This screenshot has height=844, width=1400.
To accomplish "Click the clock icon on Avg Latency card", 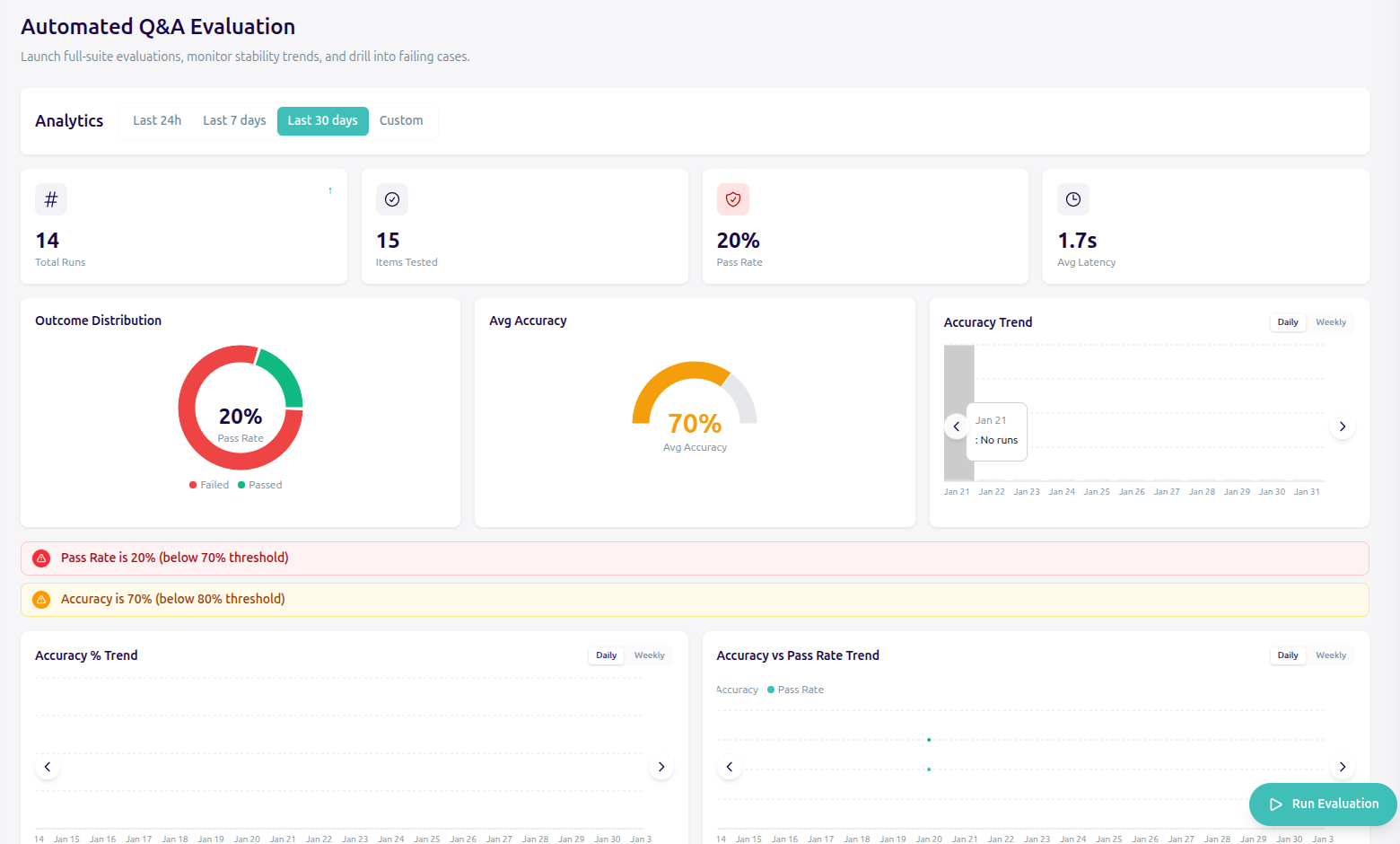I will pyautogui.click(x=1073, y=199).
